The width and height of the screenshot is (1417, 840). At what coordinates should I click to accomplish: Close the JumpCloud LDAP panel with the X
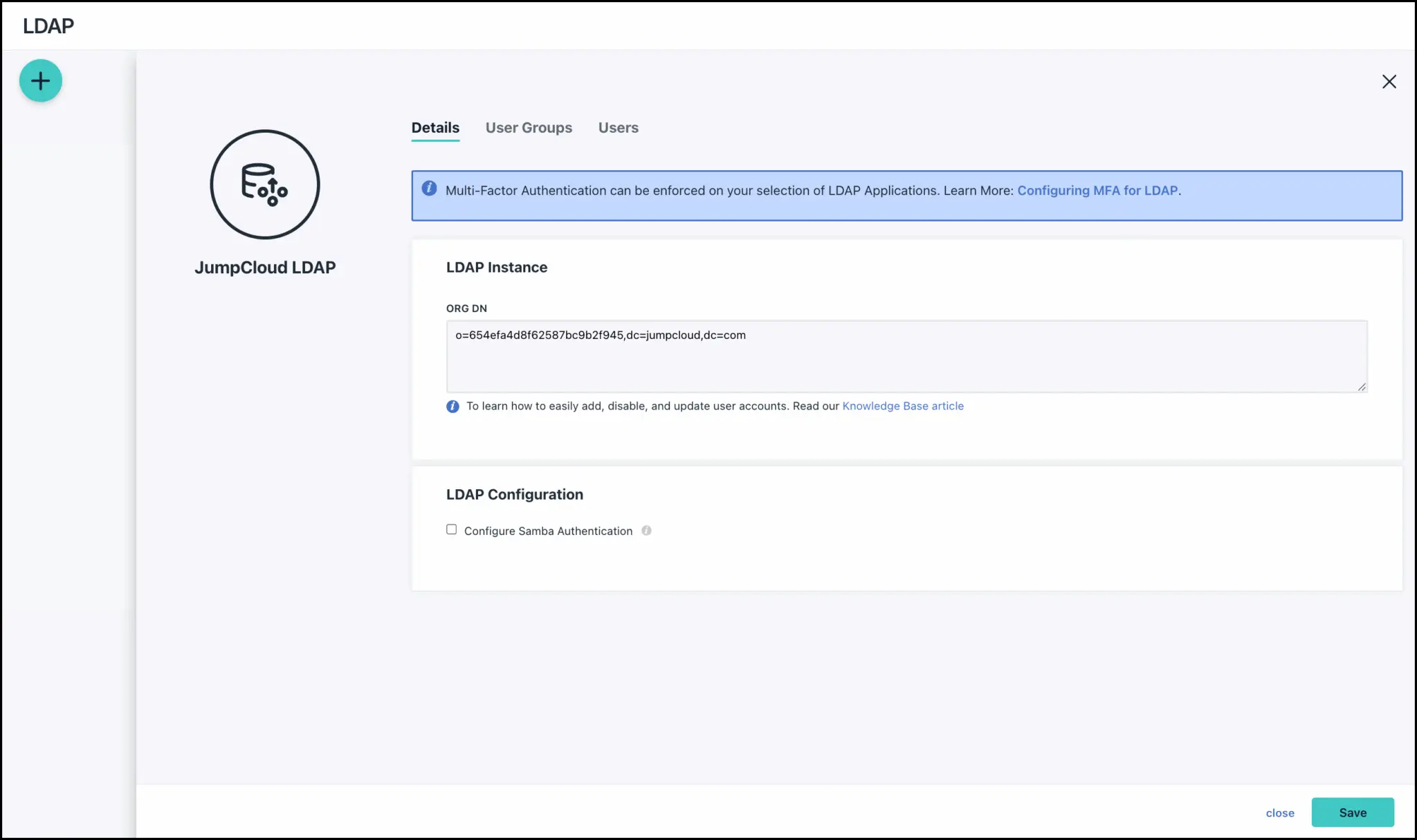pyautogui.click(x=1389, y=81)
